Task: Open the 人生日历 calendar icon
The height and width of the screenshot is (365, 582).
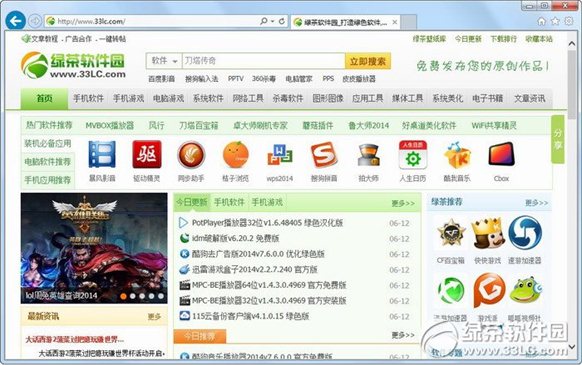Action: (413, 154)
